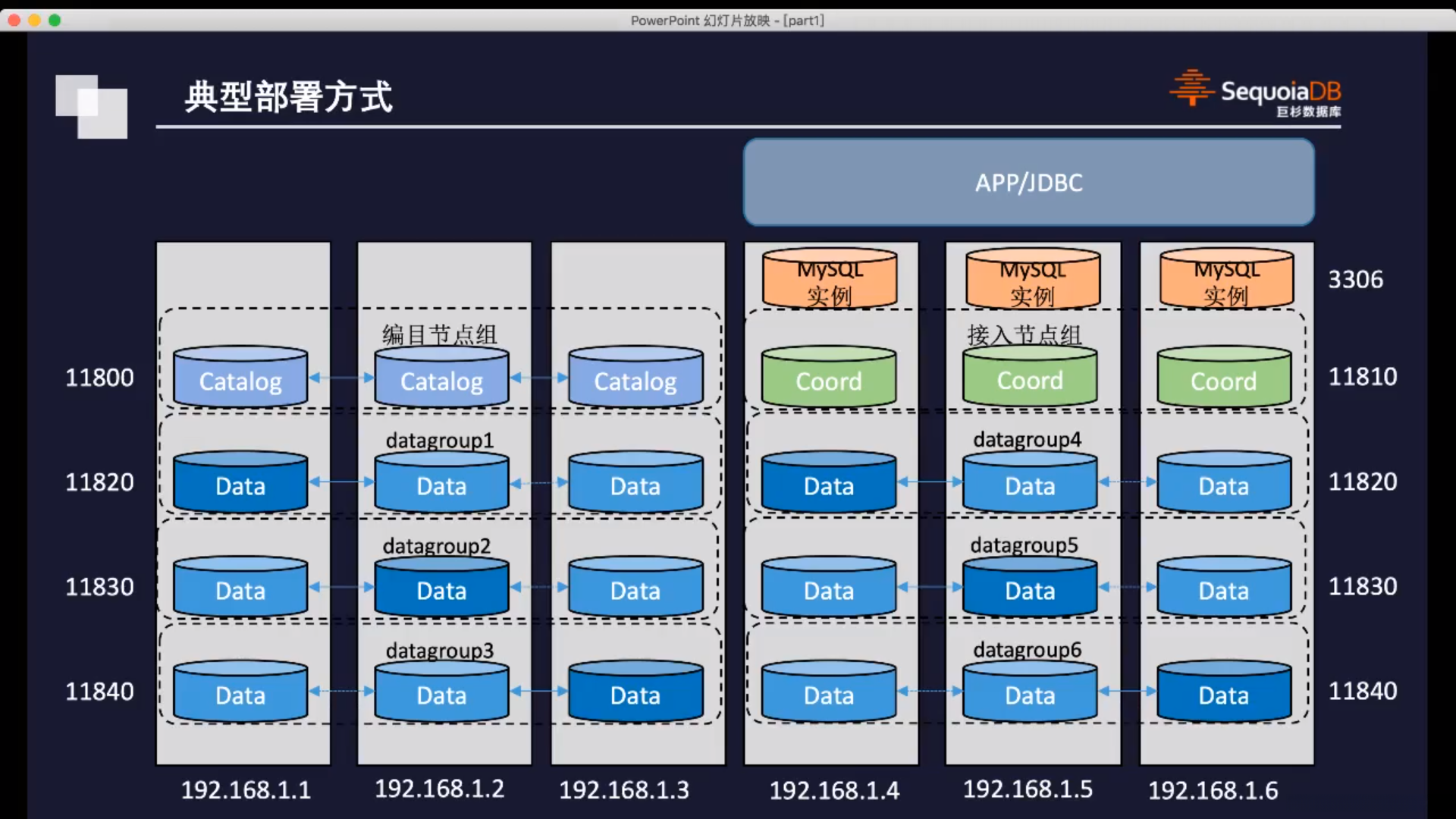Click the Coord node on 192.168.1.6

(1223, 378)
